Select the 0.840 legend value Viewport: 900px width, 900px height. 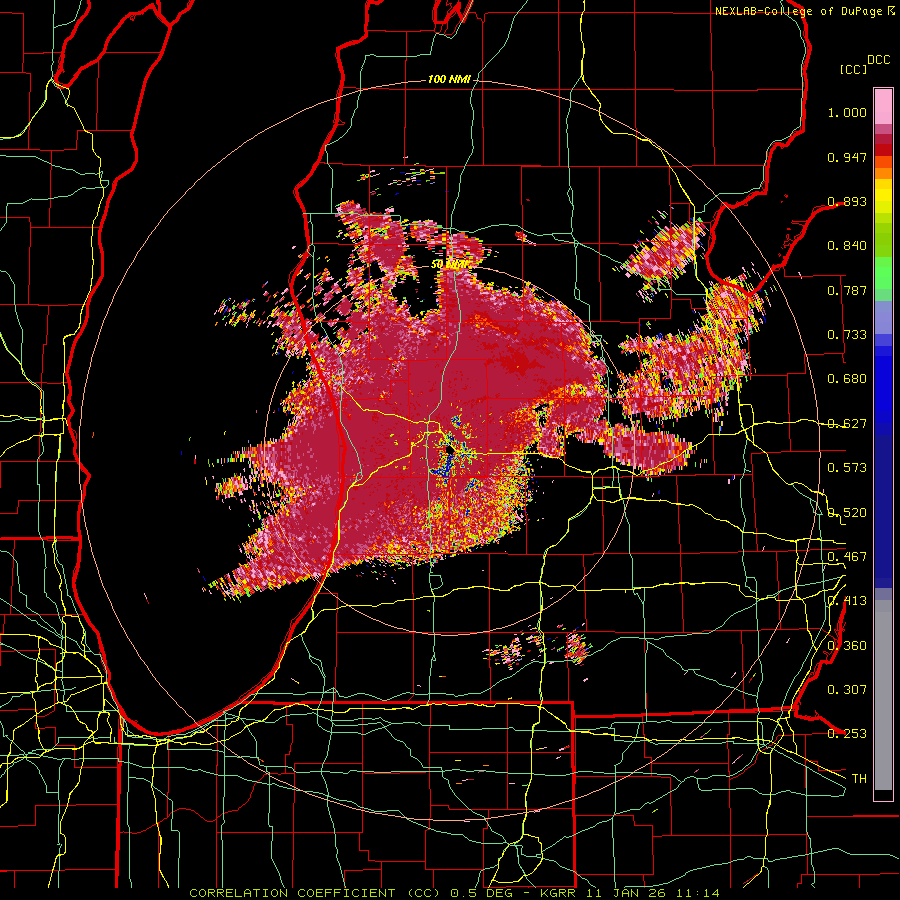(847, 246)
